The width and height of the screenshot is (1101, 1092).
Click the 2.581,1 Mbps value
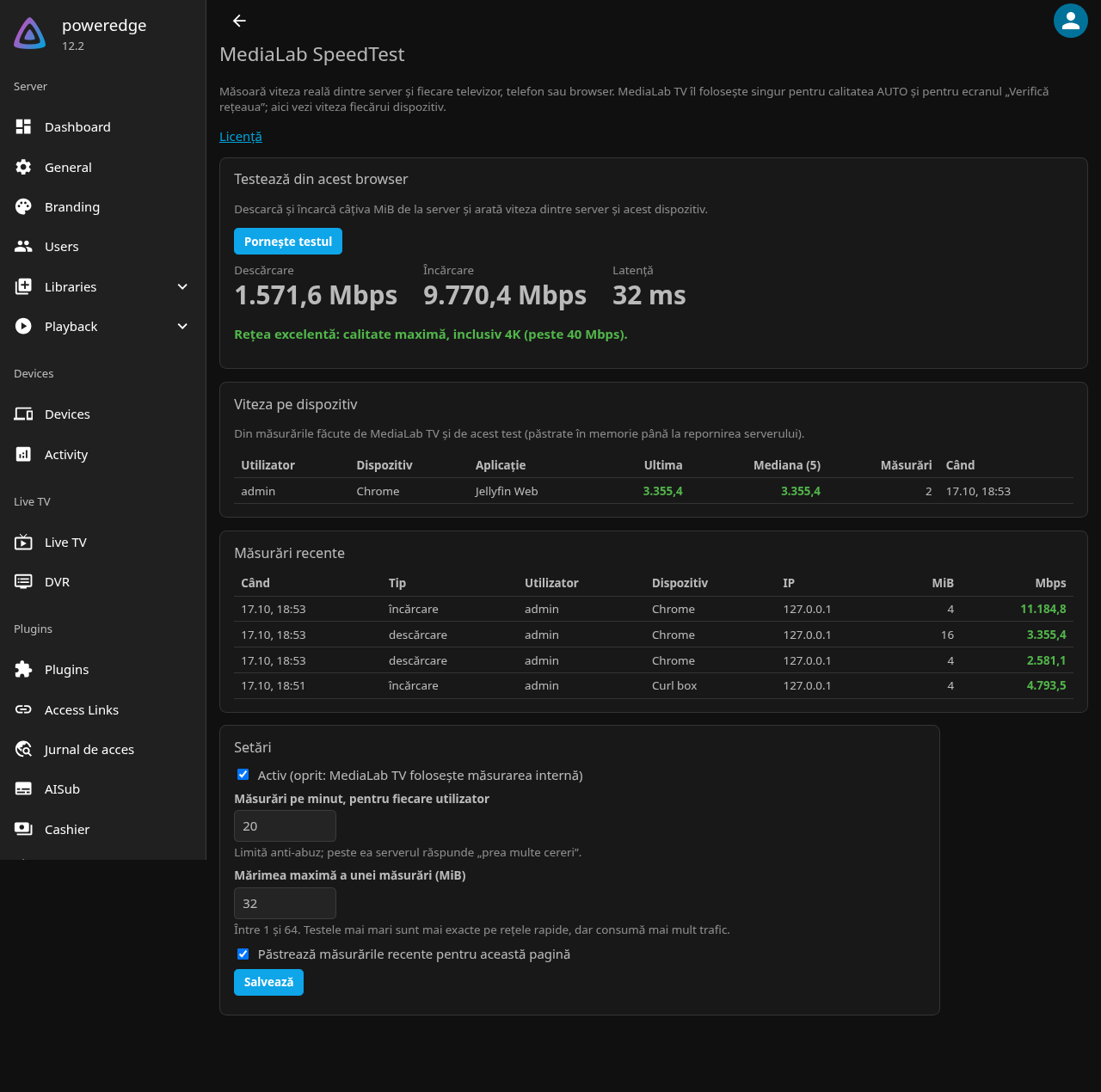(x=1046, y=660)
